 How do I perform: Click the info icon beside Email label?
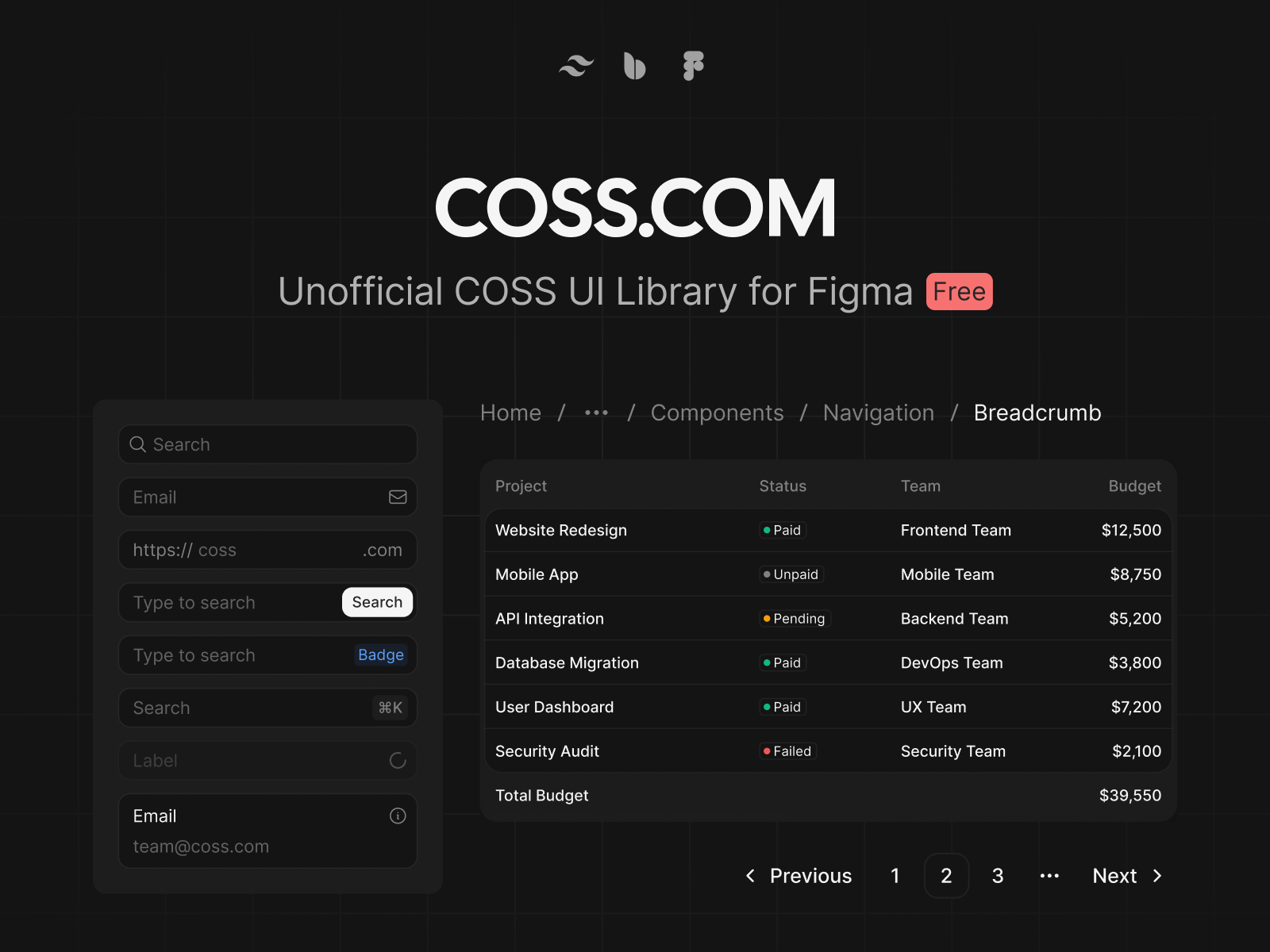point(398,816)
